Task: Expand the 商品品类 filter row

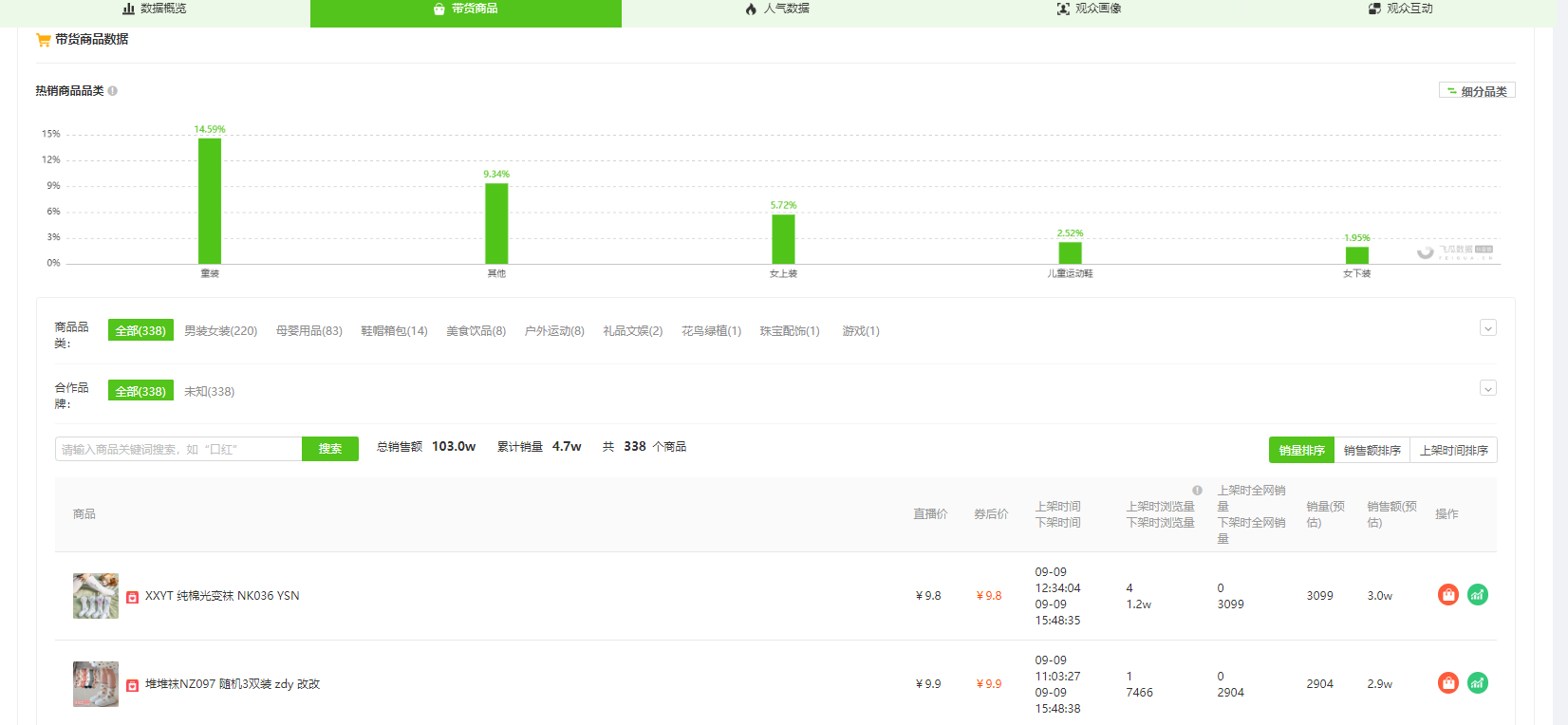Action: (x=1487, y=327)
